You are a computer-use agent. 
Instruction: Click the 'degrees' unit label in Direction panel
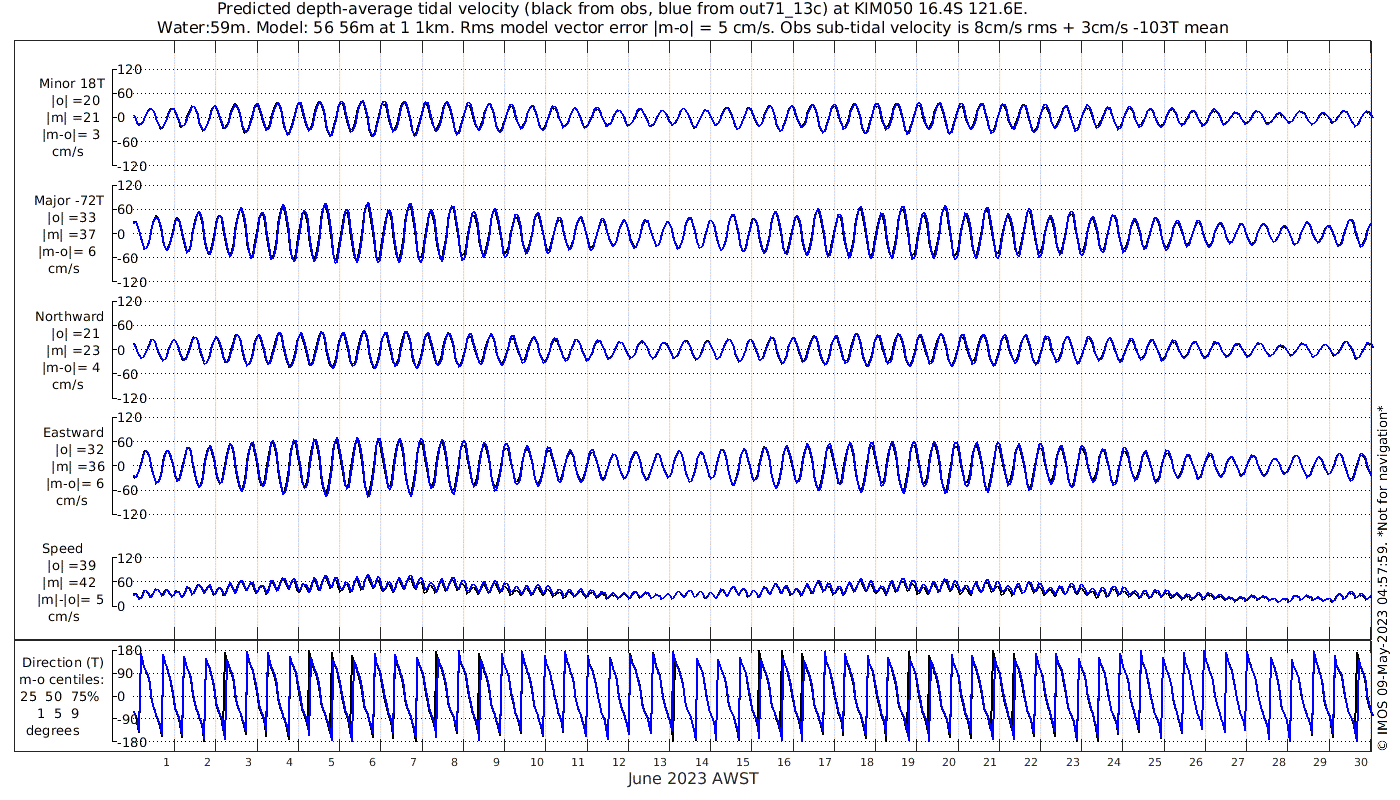click(53, 730)
